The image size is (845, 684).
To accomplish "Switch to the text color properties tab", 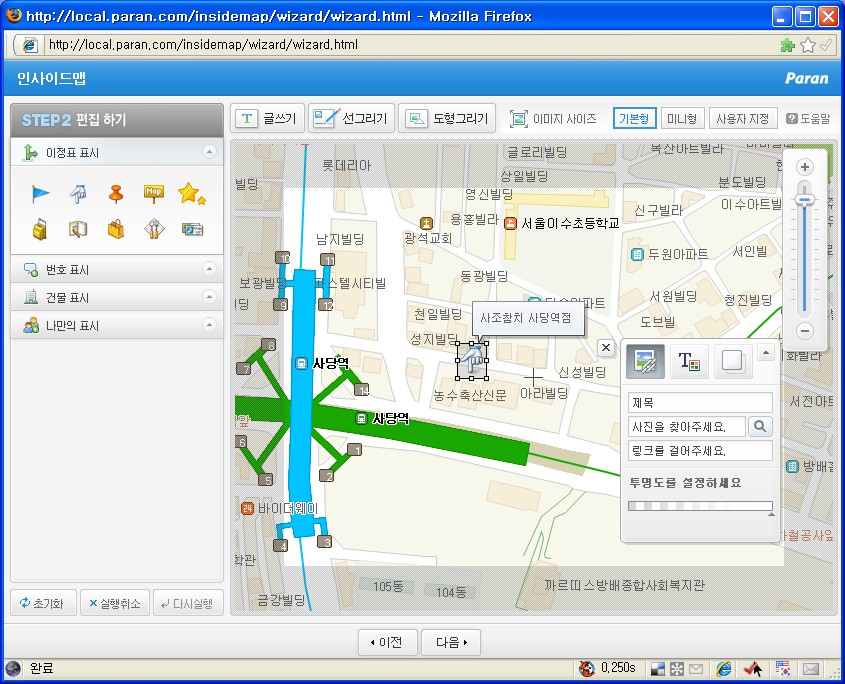I will (689, 361).
